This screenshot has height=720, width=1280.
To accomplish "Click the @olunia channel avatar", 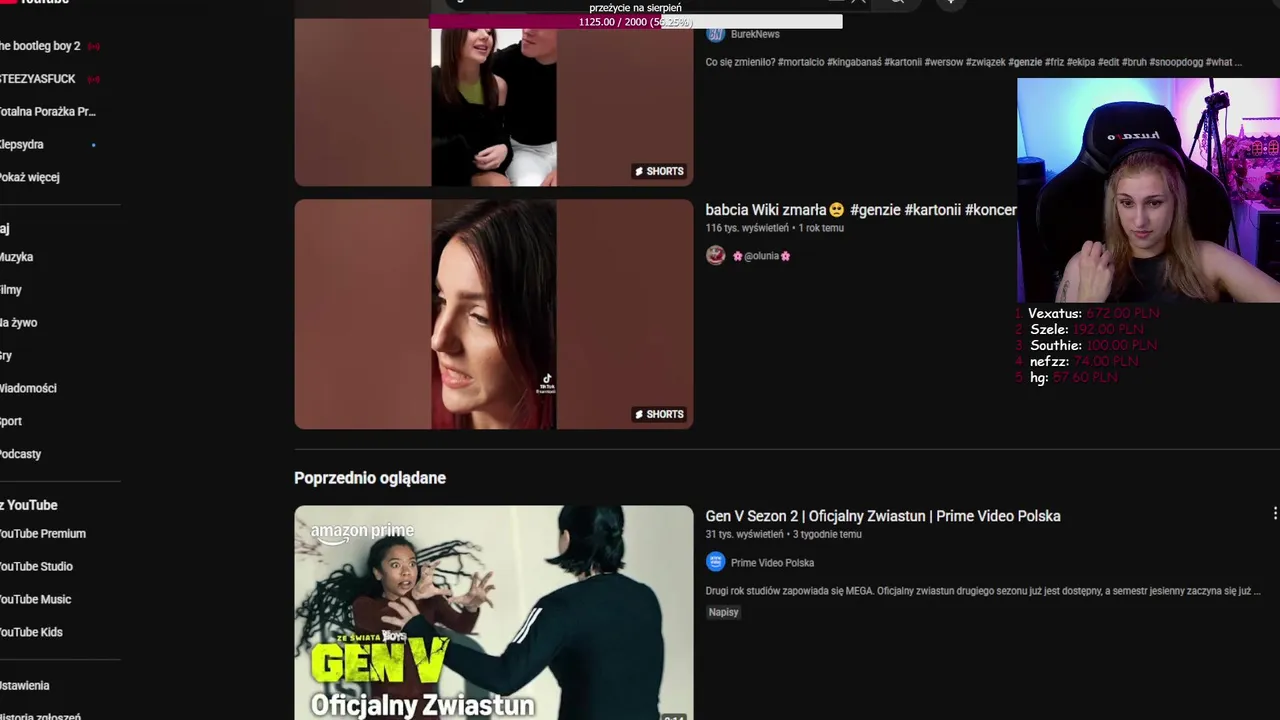I will point(715,255).
